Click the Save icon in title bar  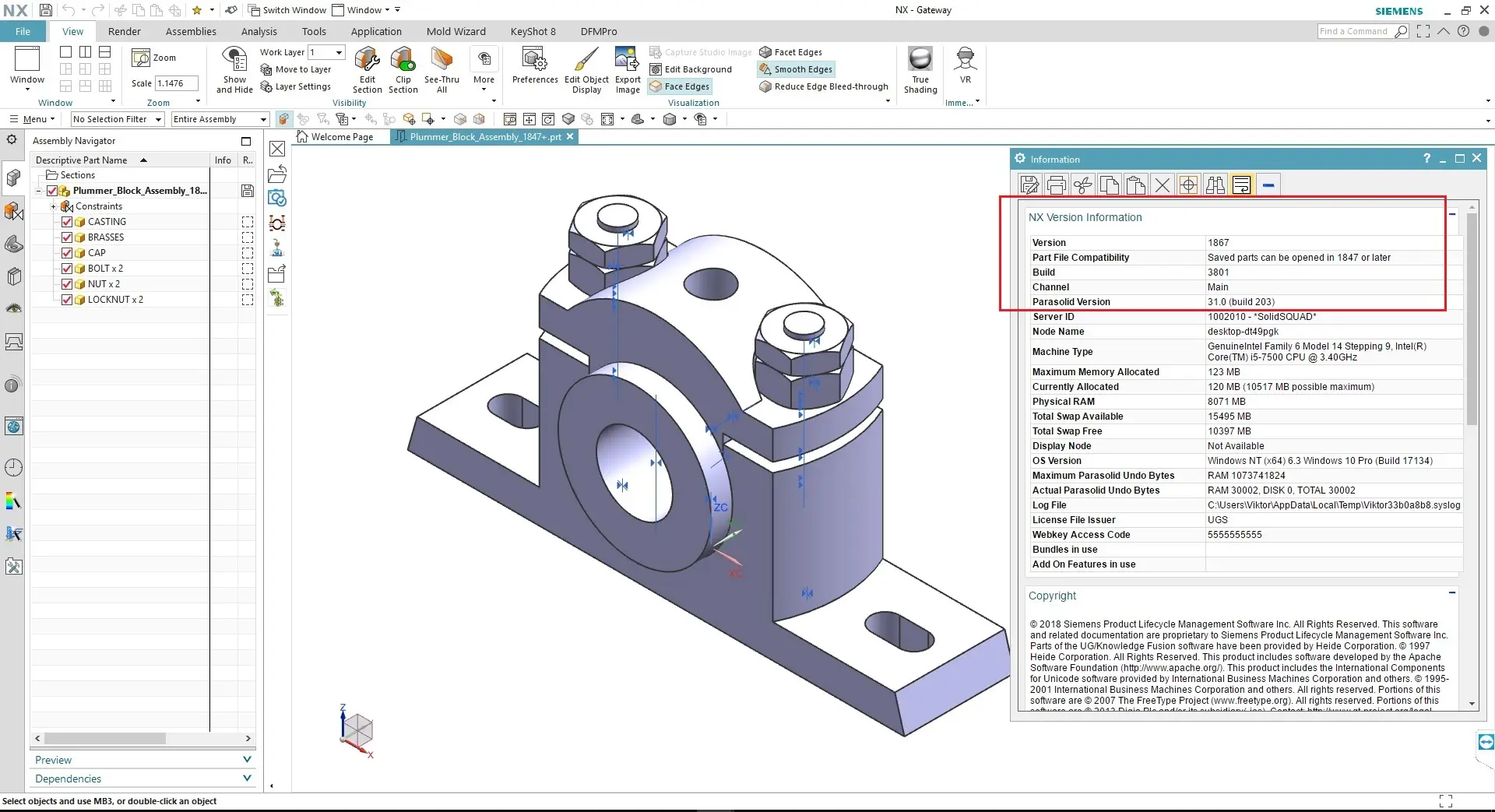[46, 10]
